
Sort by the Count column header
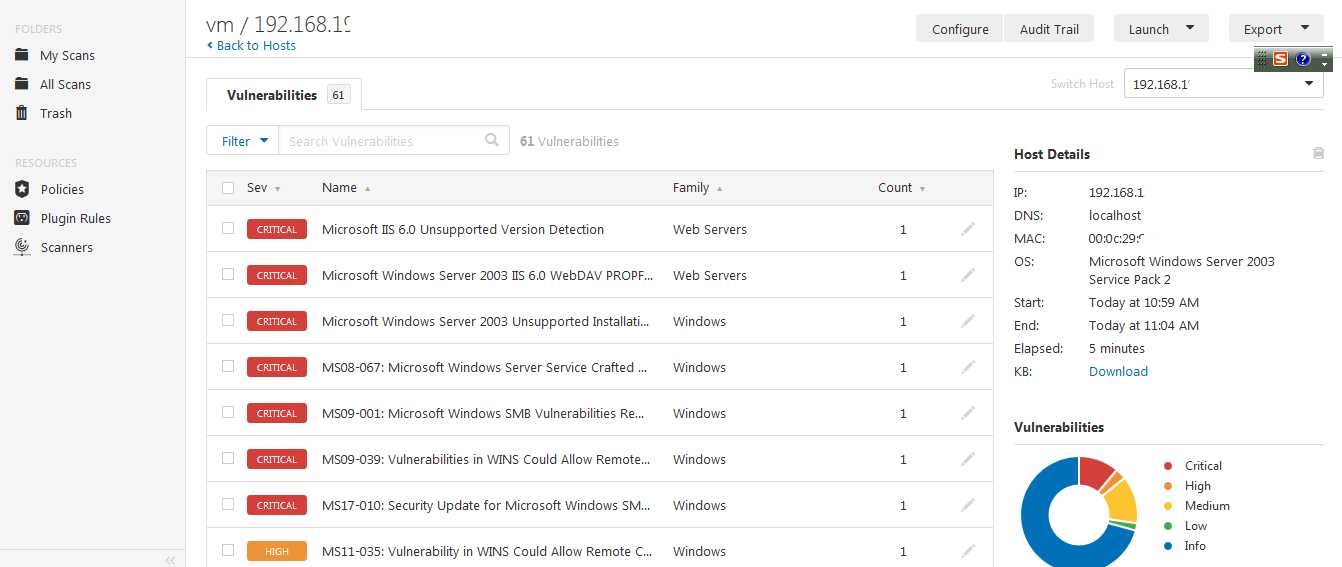click(901, 188)
